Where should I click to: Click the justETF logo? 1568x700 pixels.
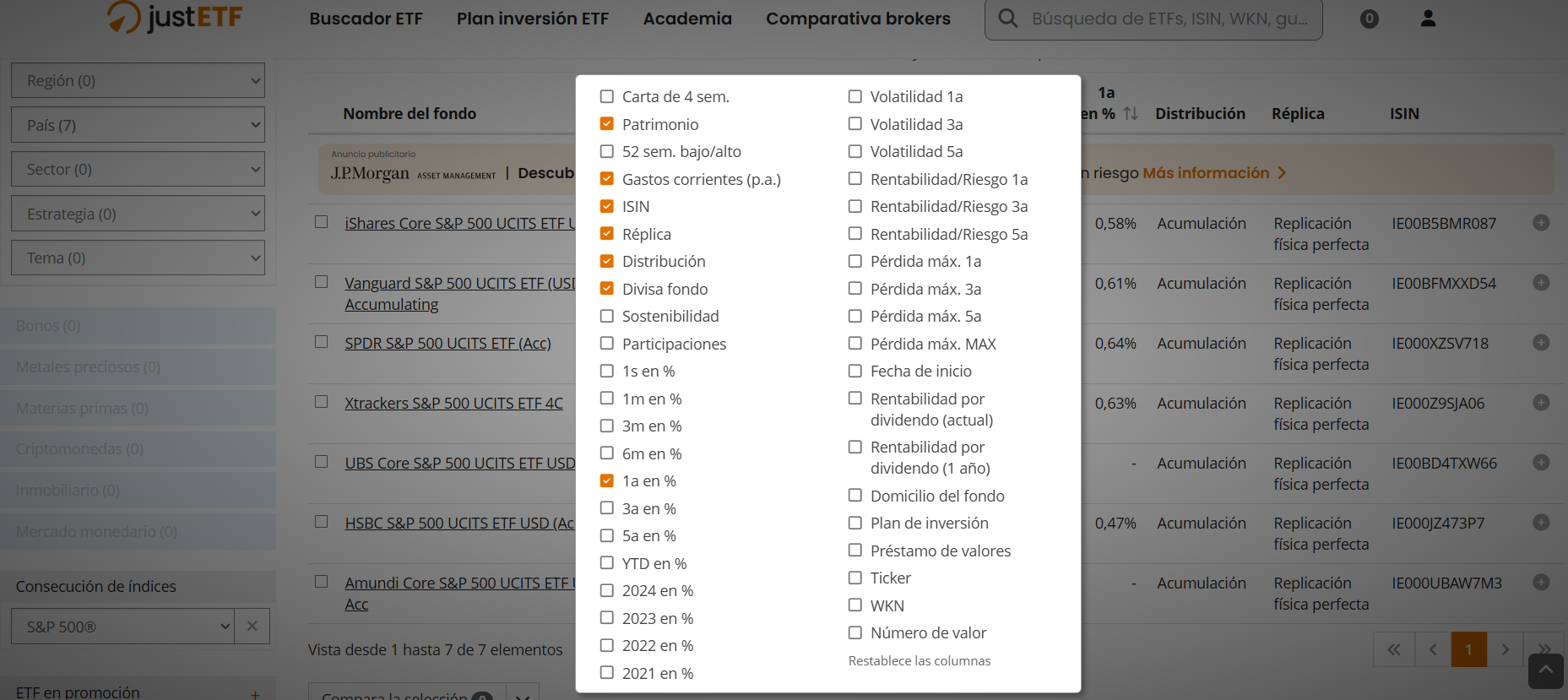click(x=175, y=17)
